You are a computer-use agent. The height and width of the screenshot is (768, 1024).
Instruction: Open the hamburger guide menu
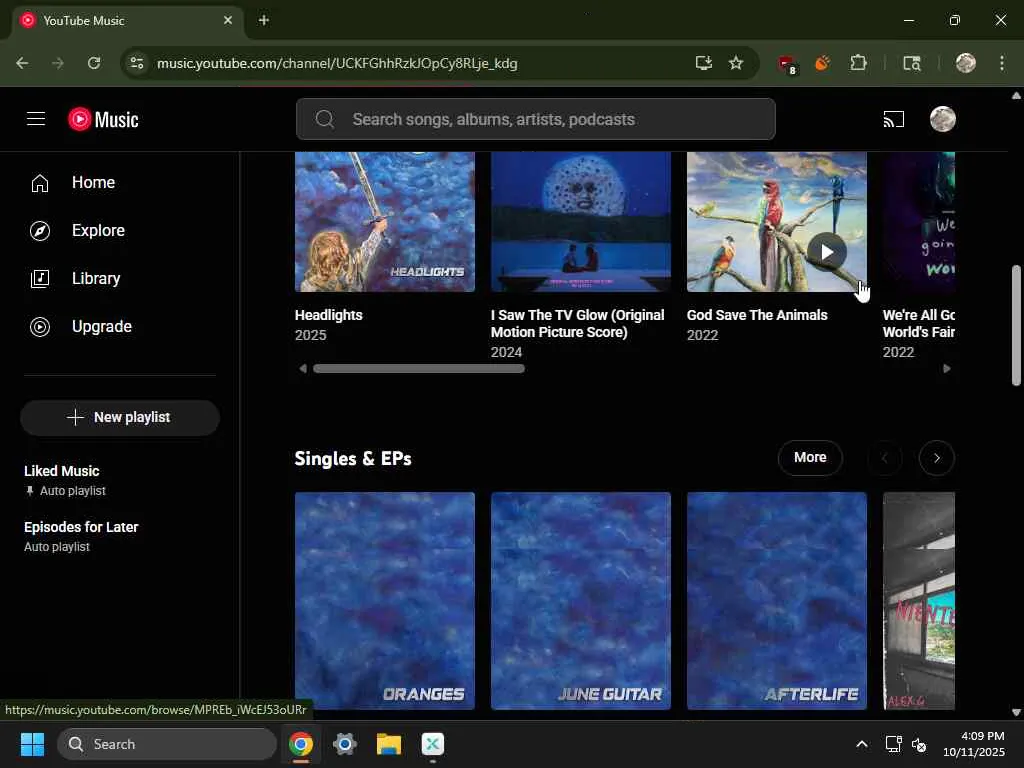[36, 119]
